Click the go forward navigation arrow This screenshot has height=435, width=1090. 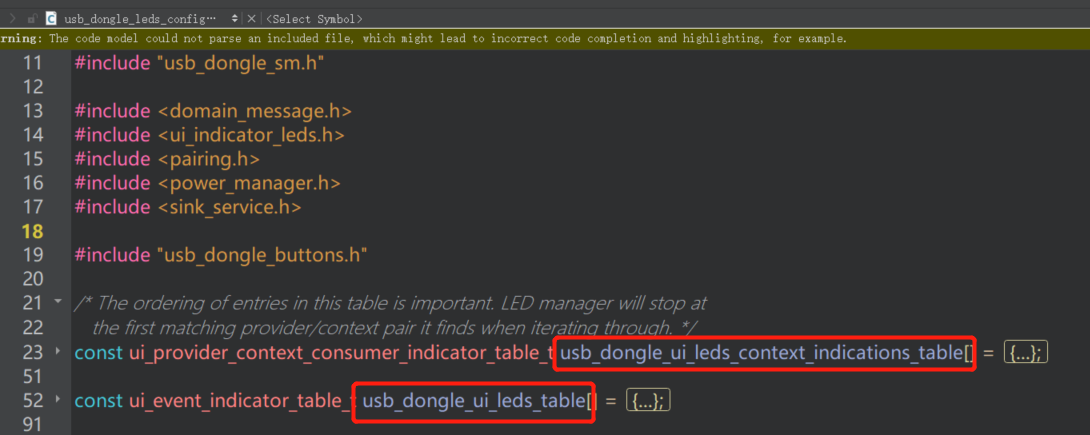(12, 18)
